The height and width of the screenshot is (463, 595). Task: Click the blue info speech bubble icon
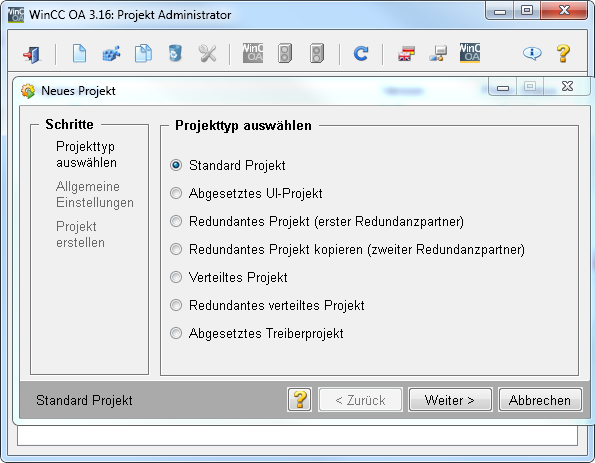coord(532,54)
